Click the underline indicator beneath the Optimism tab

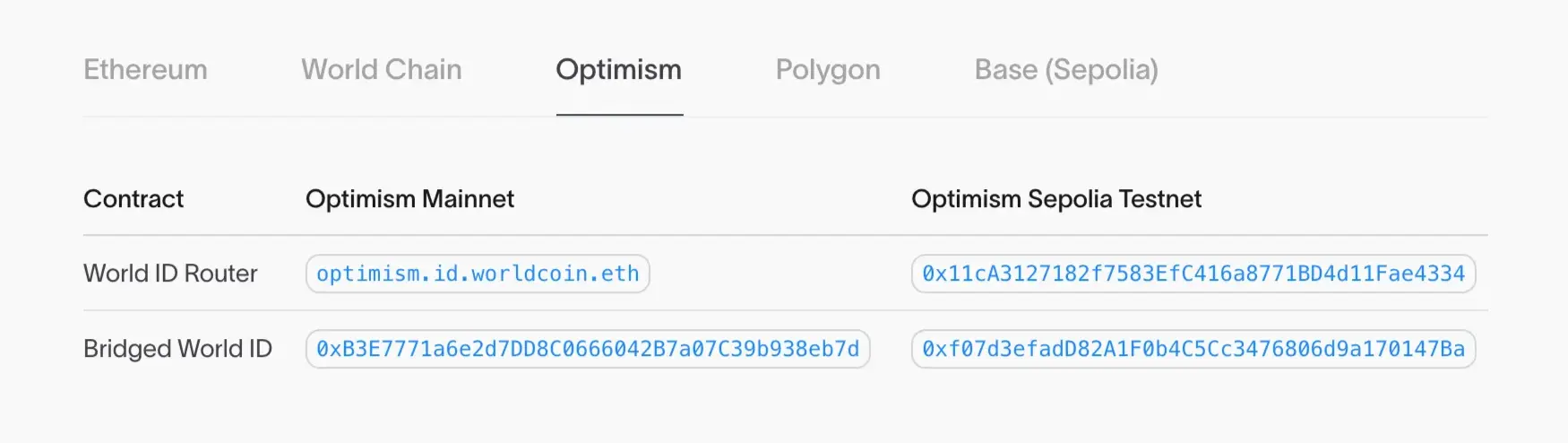click(x=619, y=115)
